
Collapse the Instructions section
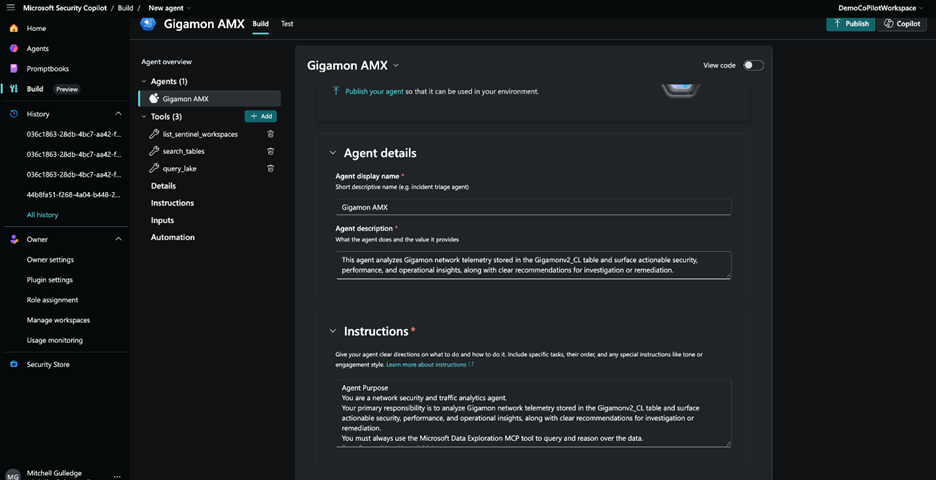point(332,331)
